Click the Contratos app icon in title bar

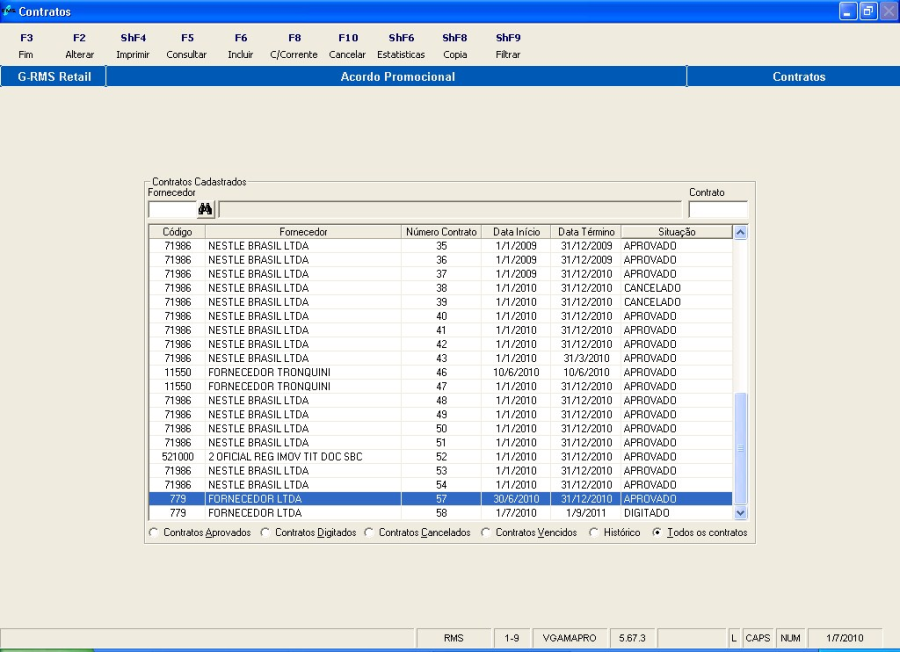[9, 10]
